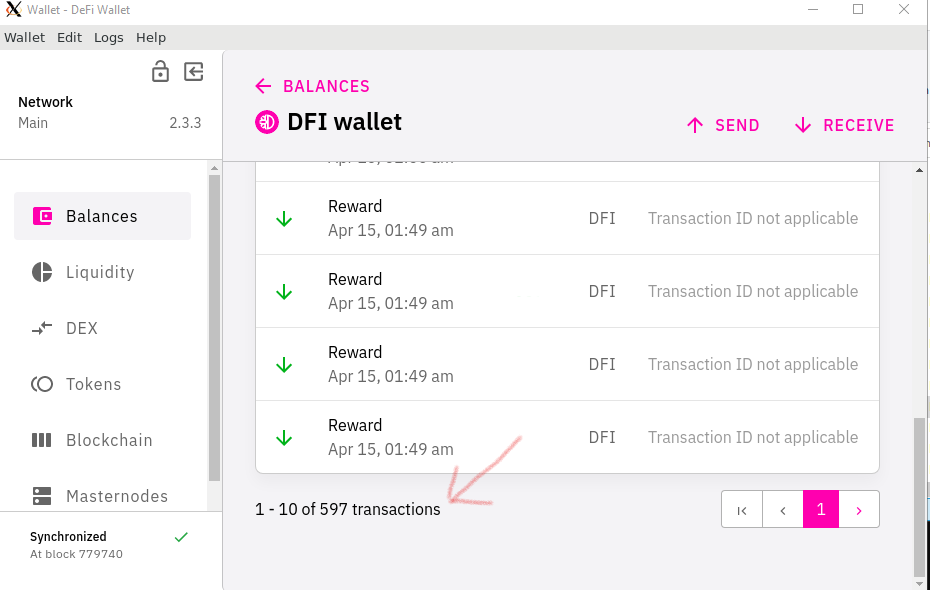Click the RECEIVE button

(x=844, y=125)
